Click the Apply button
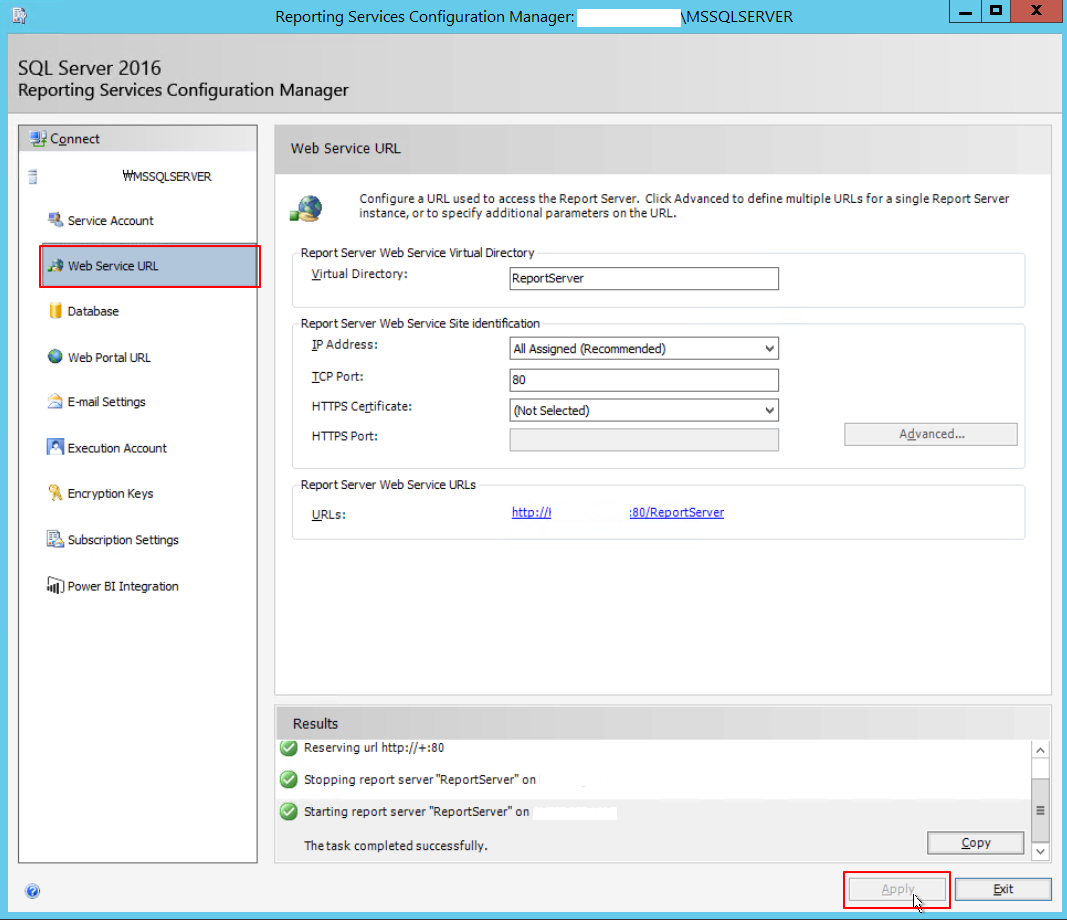Viewport: 1067px width, 920px height. coord(897,889)
